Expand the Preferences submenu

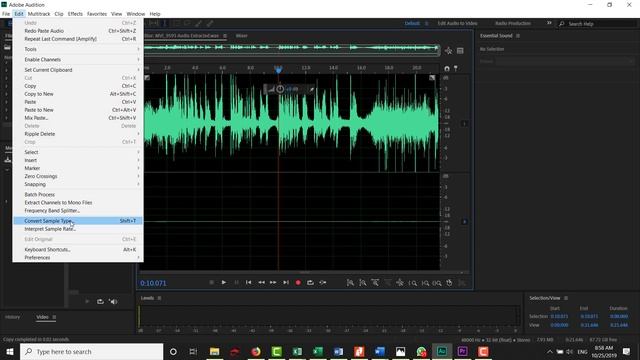pos(78,258)
